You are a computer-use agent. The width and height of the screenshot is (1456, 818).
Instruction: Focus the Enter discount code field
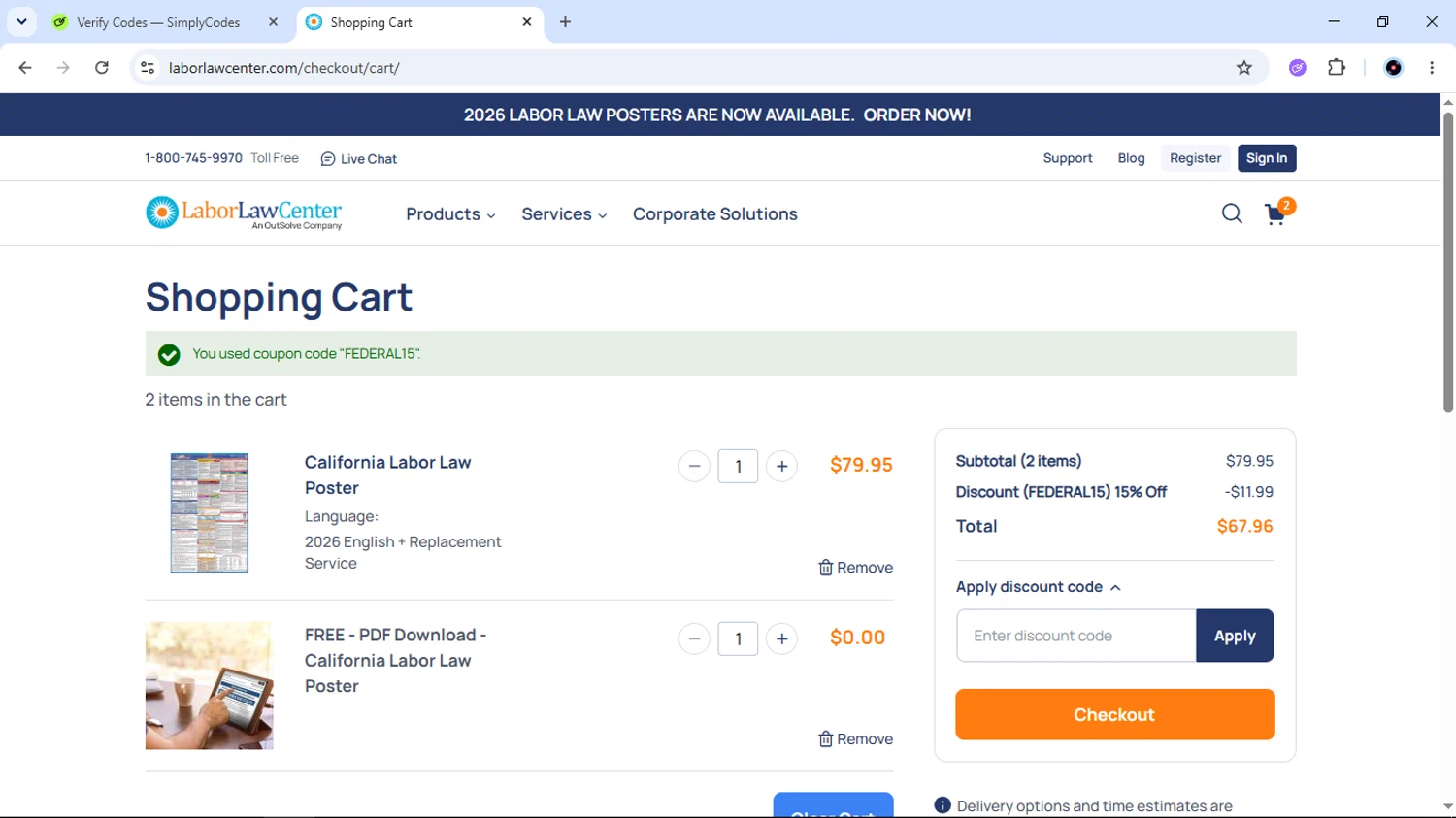click(1076, 636)
